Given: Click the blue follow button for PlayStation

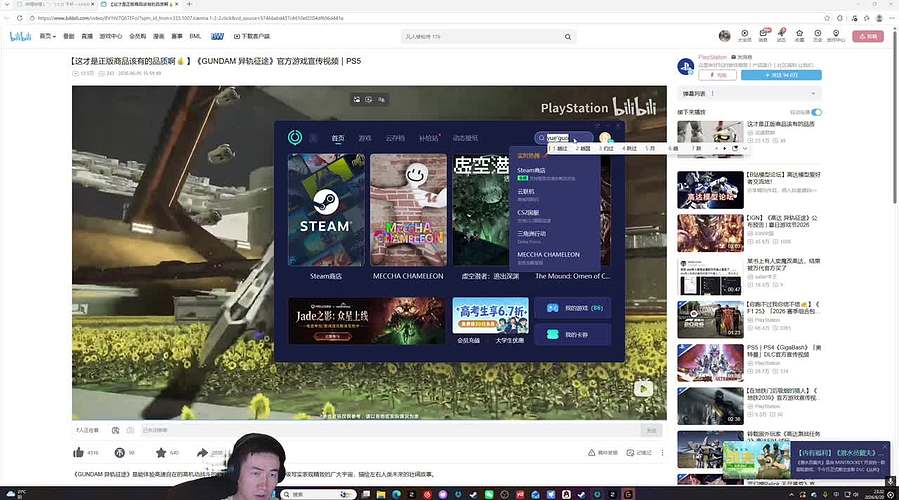Looking at the screenshot, I should click(781, 75).
